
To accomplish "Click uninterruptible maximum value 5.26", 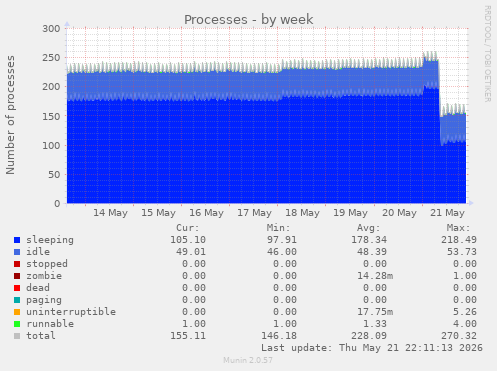I will click(465, 312).
